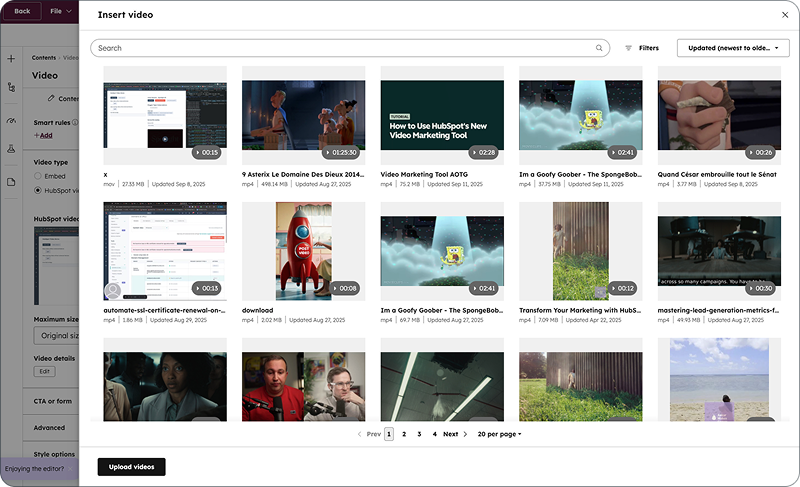The image size is (800, 487).
Task: Select the rocket download video thumbnail
Action: (304, 251)
